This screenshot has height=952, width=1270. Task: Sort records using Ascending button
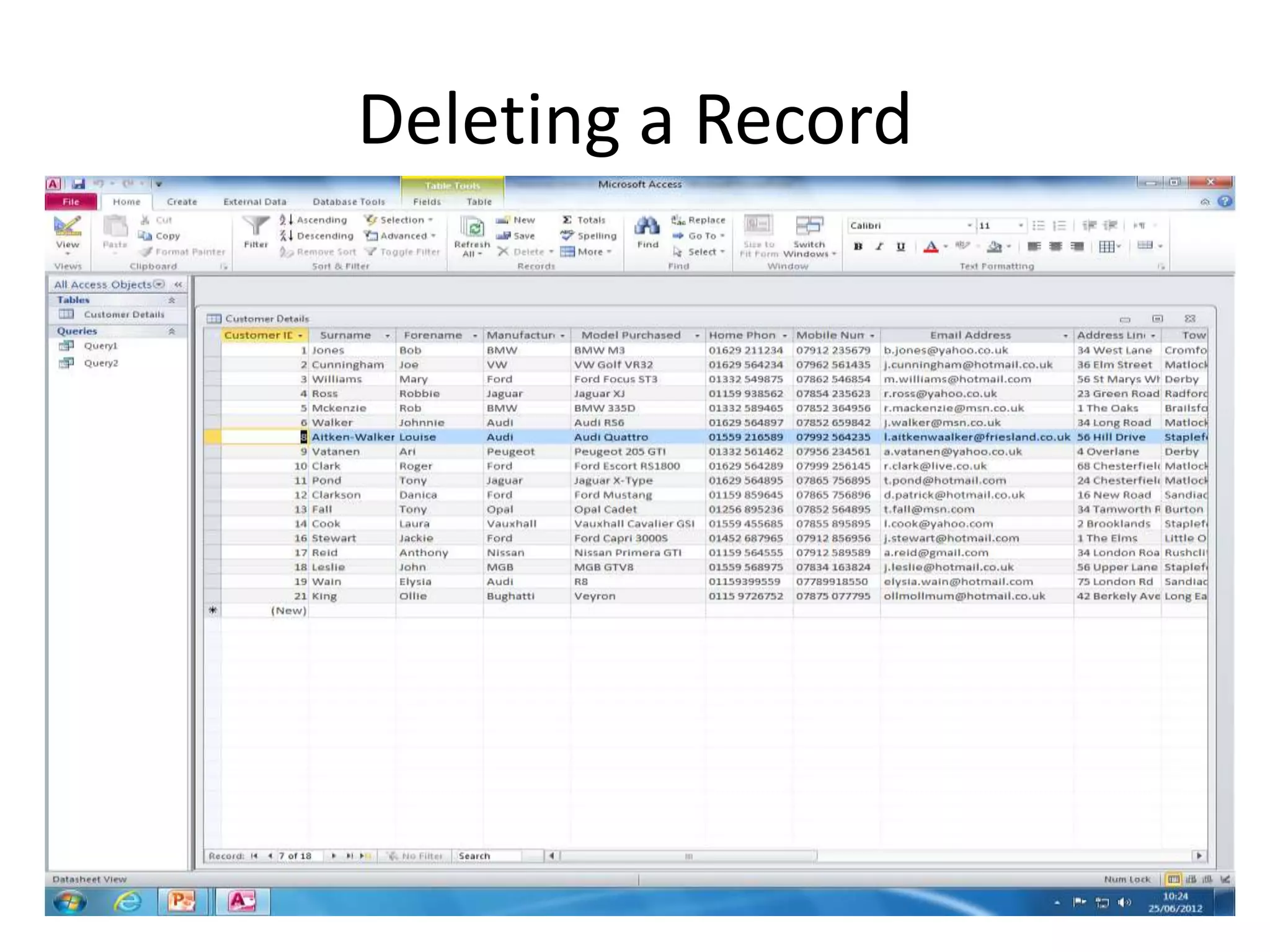coord(313,219)
